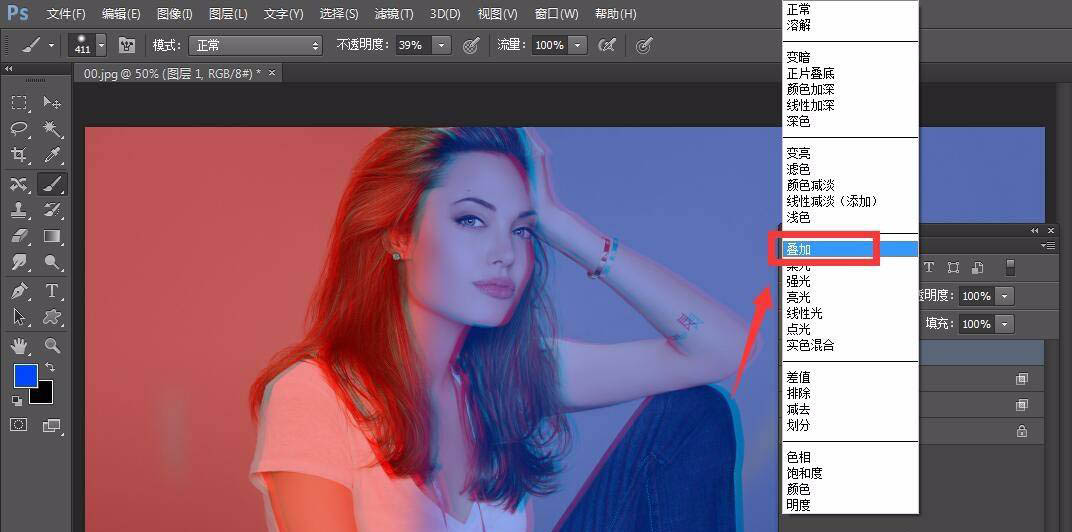Select the Magic Wand tool
The image size is (1072, 532).
[x=52, y=129]
